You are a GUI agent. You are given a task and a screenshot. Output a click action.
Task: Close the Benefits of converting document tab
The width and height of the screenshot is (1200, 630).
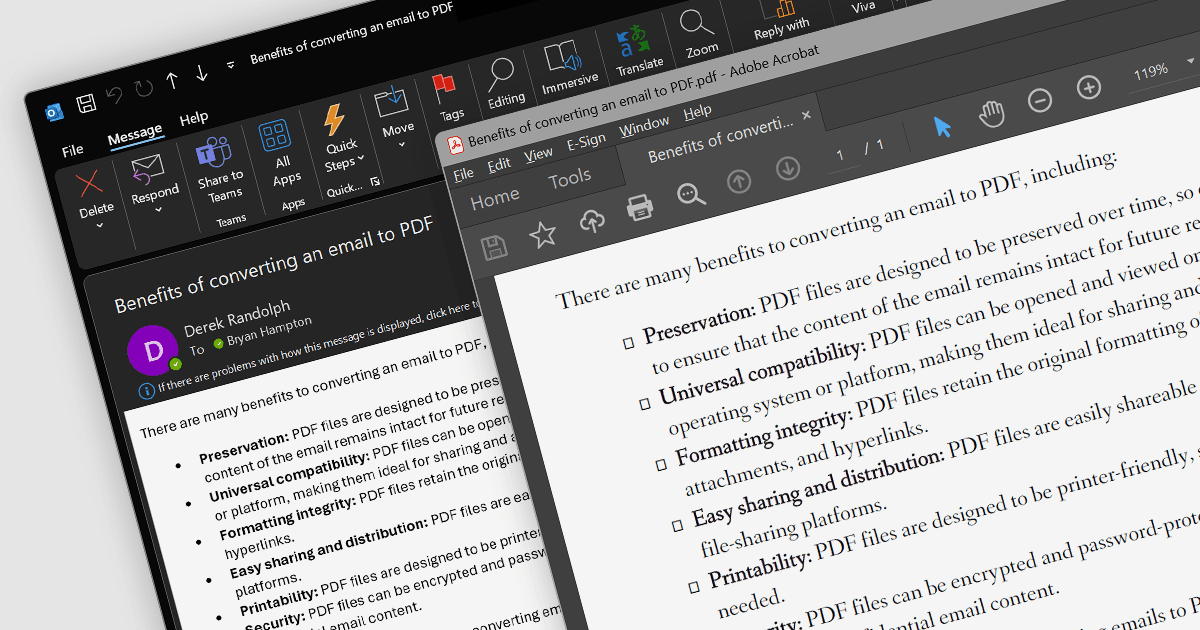pos(807,117)
